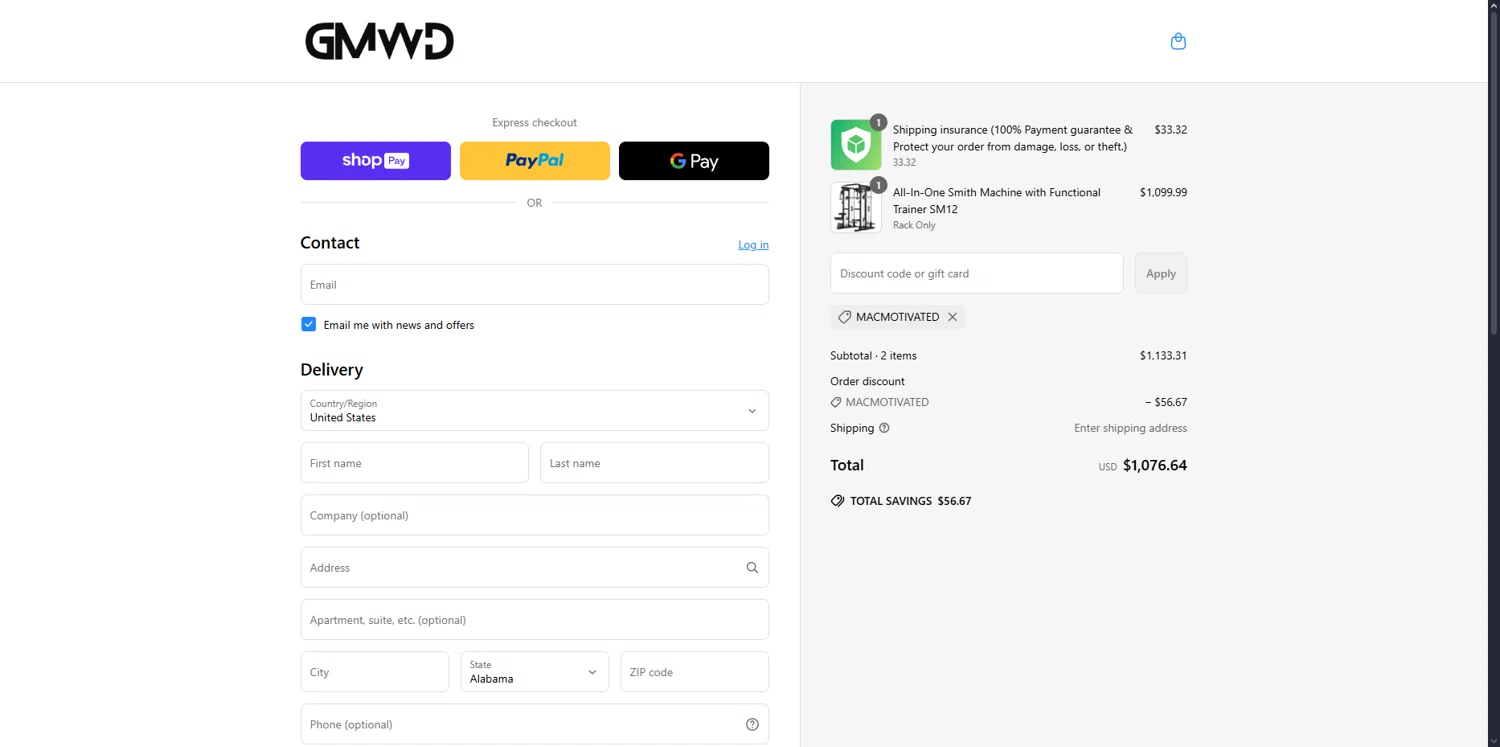
Task: Click the discount amount − $56.67
Action: pos(1166,402)
